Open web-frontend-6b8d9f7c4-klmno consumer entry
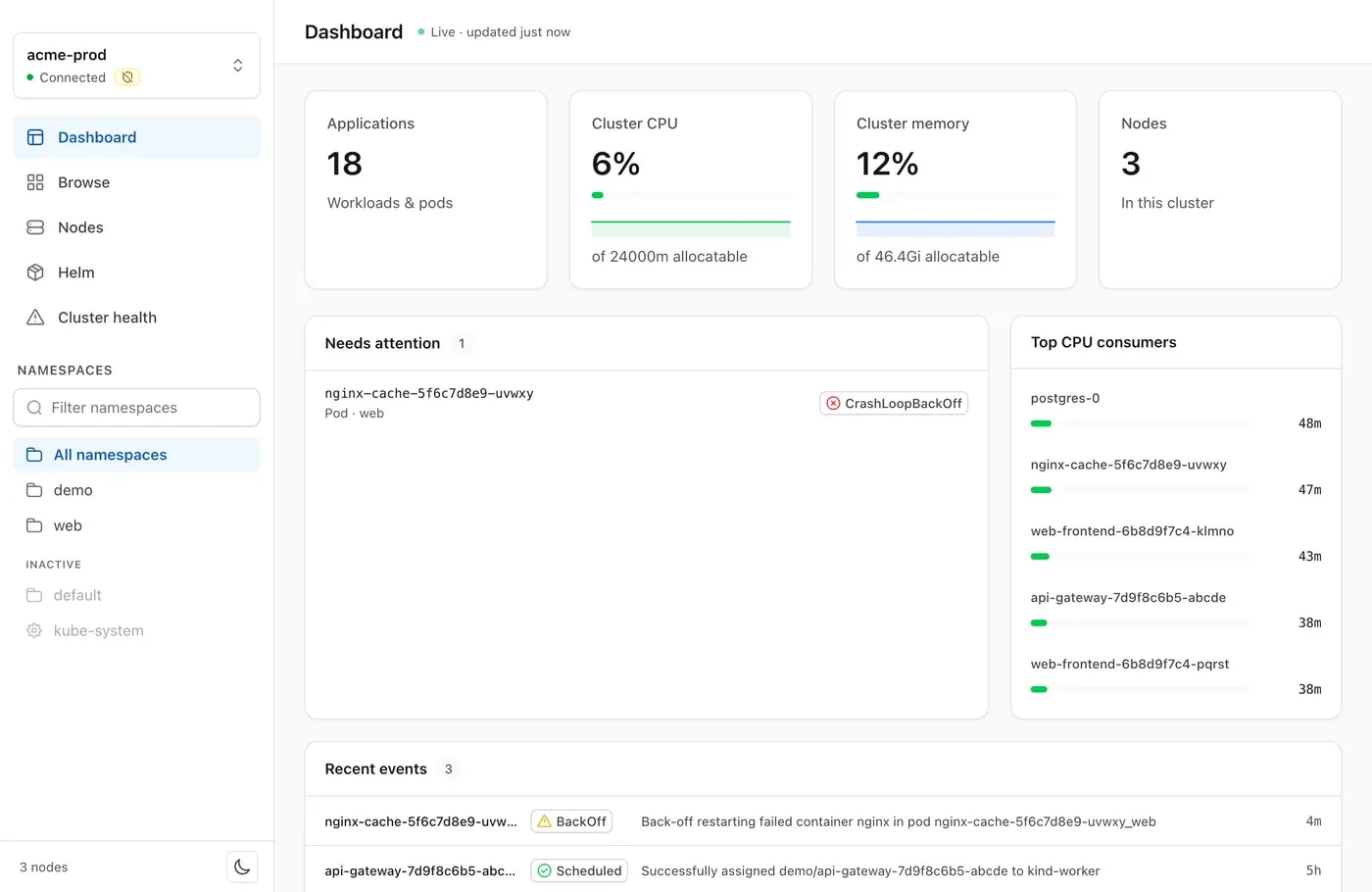 (x=1175, y=544)
